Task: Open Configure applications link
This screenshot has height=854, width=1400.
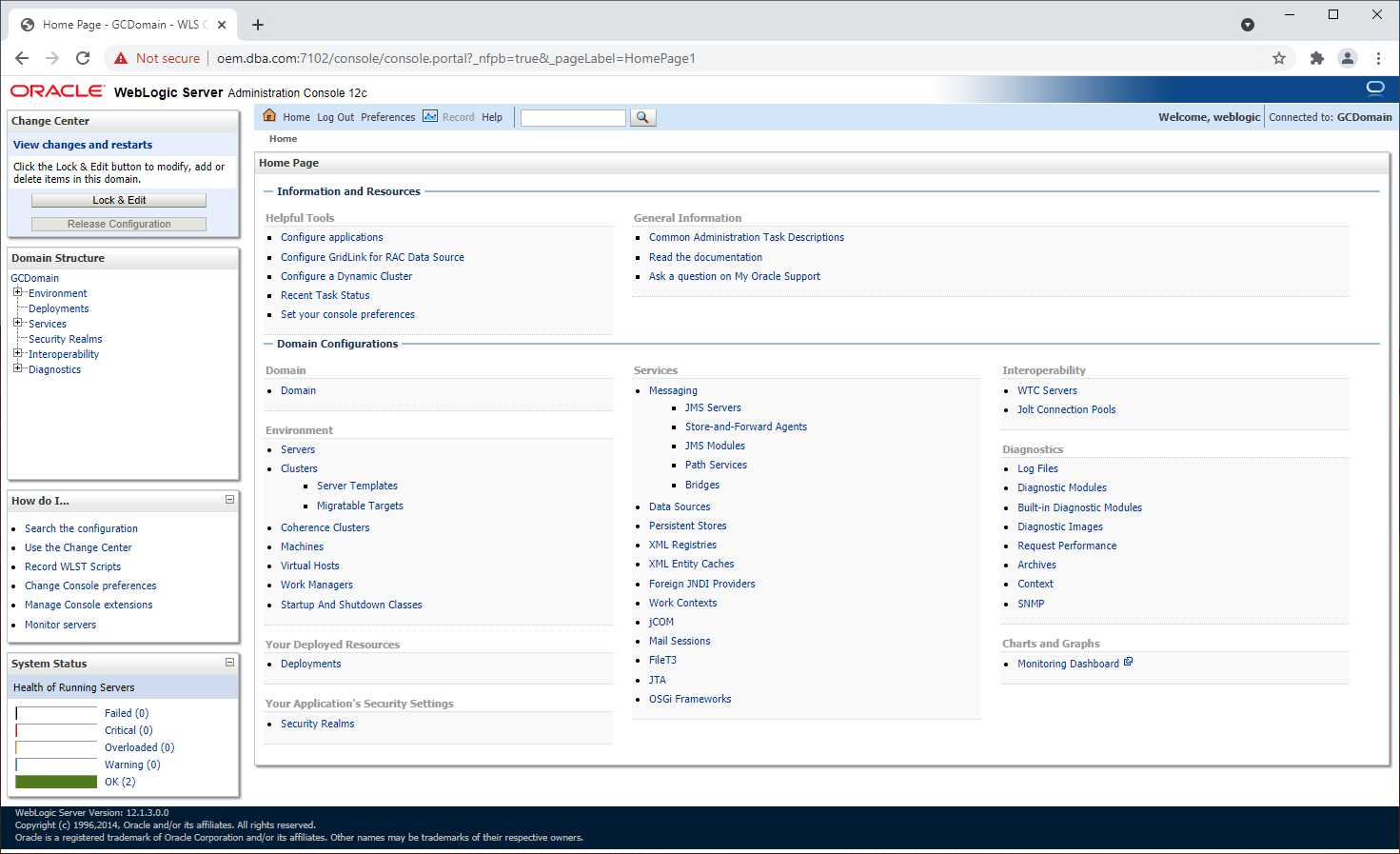Action: tap(331, 237)
